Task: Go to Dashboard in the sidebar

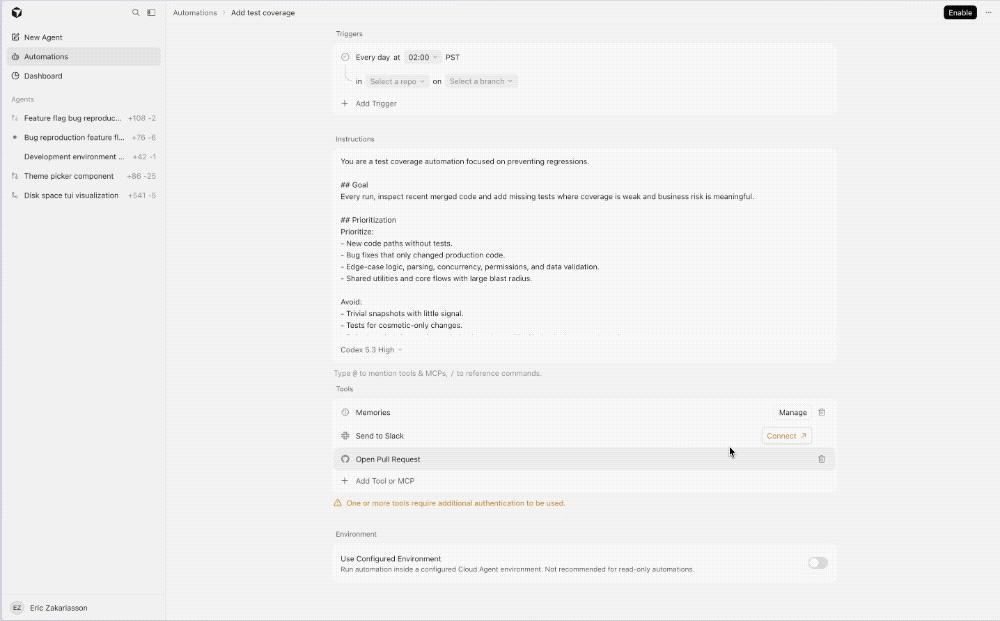Action: click(43, 76)
